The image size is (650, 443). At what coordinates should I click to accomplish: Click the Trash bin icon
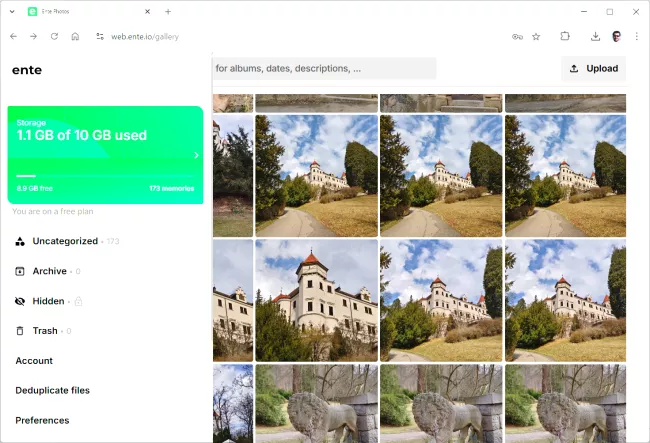tap(20, 331)
